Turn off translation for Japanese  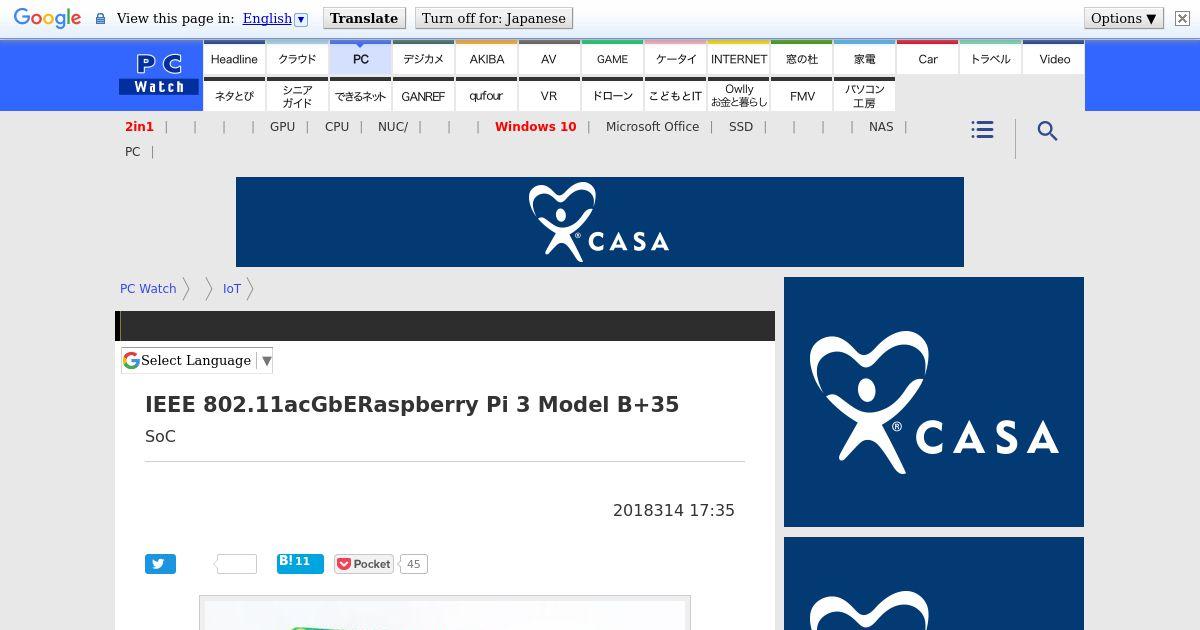[x=494, y=18]
